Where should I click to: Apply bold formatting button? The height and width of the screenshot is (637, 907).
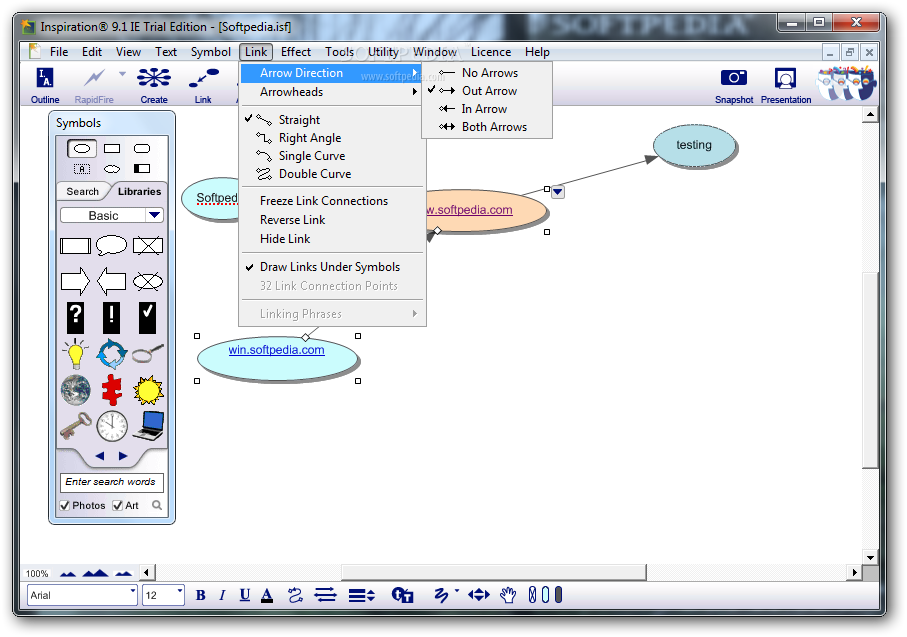click(201, 595)
